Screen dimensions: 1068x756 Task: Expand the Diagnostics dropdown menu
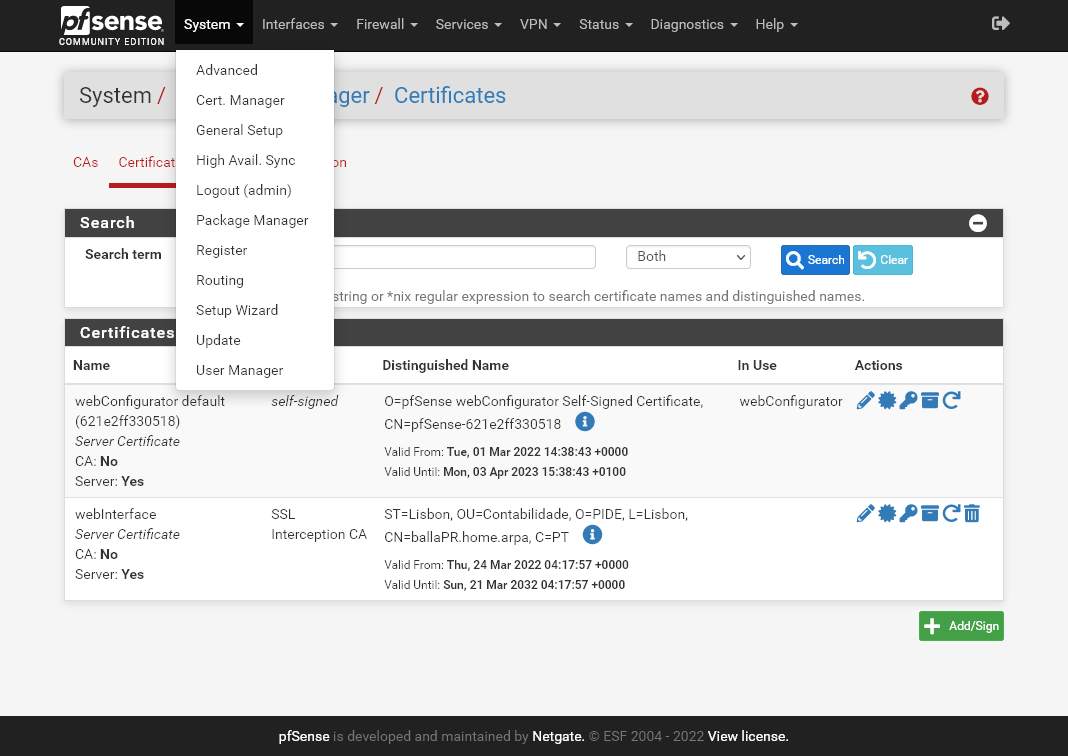tap(693, 24)
